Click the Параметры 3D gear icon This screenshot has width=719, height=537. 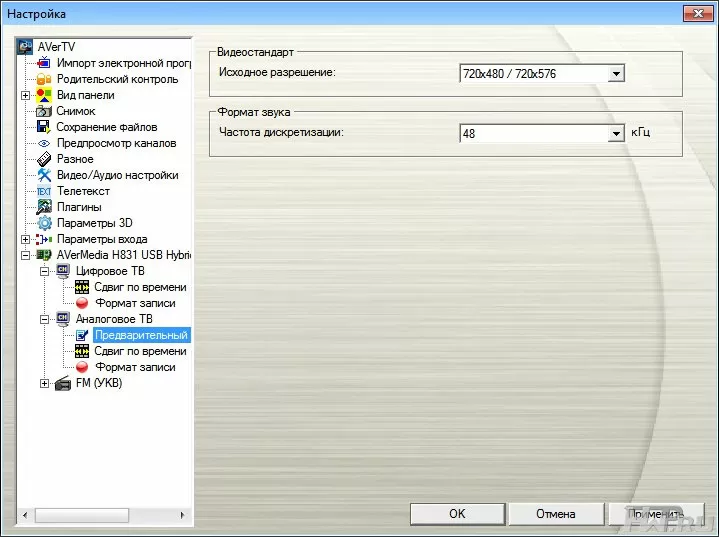click(44, 223)
